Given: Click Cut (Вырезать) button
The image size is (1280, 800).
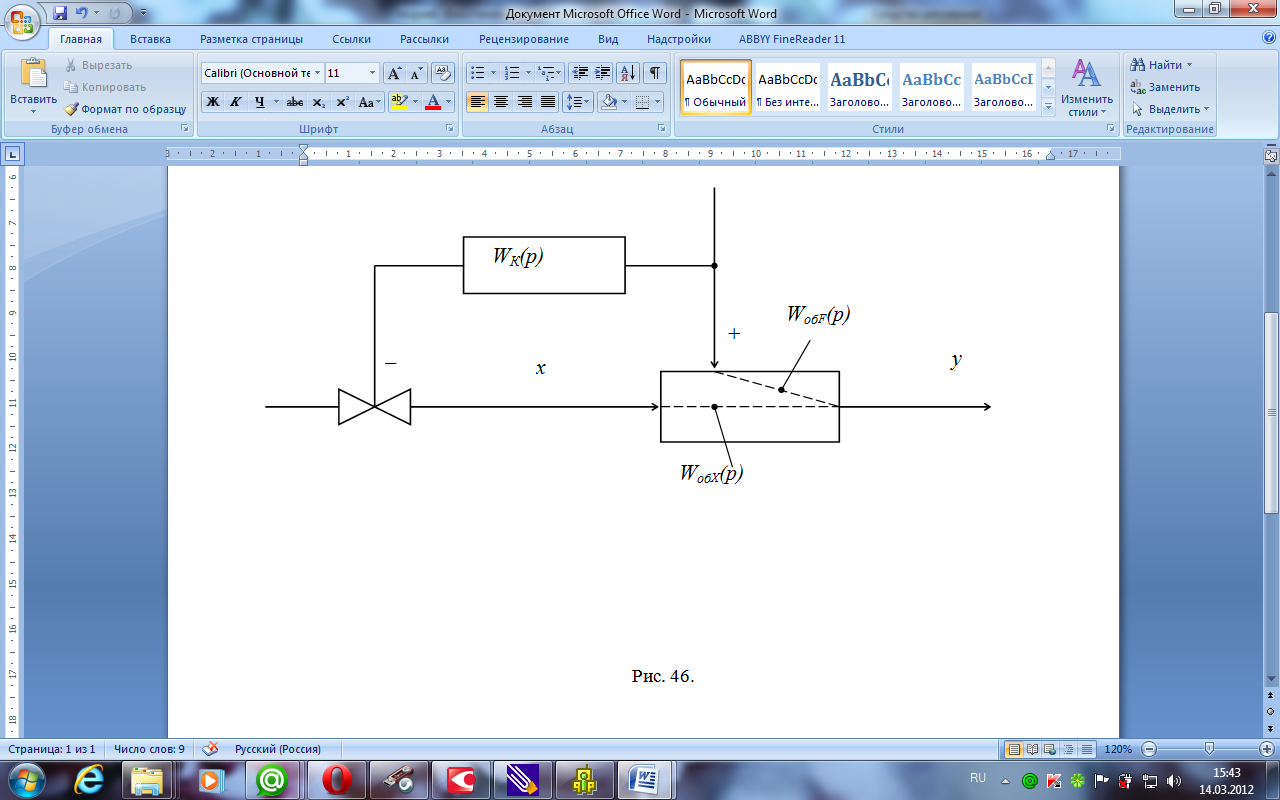Looking at the screenshot, I should coord(98,65).
